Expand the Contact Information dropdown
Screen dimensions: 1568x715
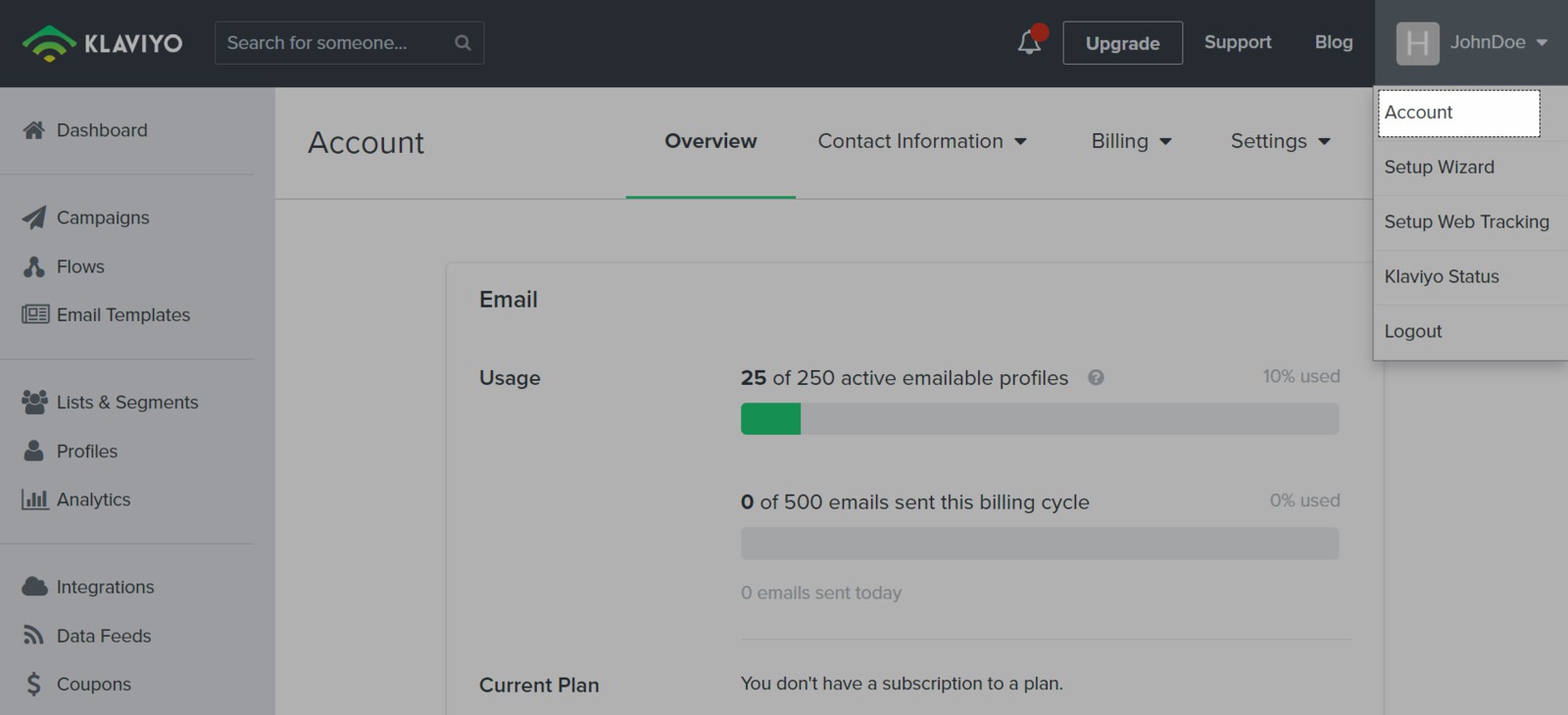click(922, 141)
